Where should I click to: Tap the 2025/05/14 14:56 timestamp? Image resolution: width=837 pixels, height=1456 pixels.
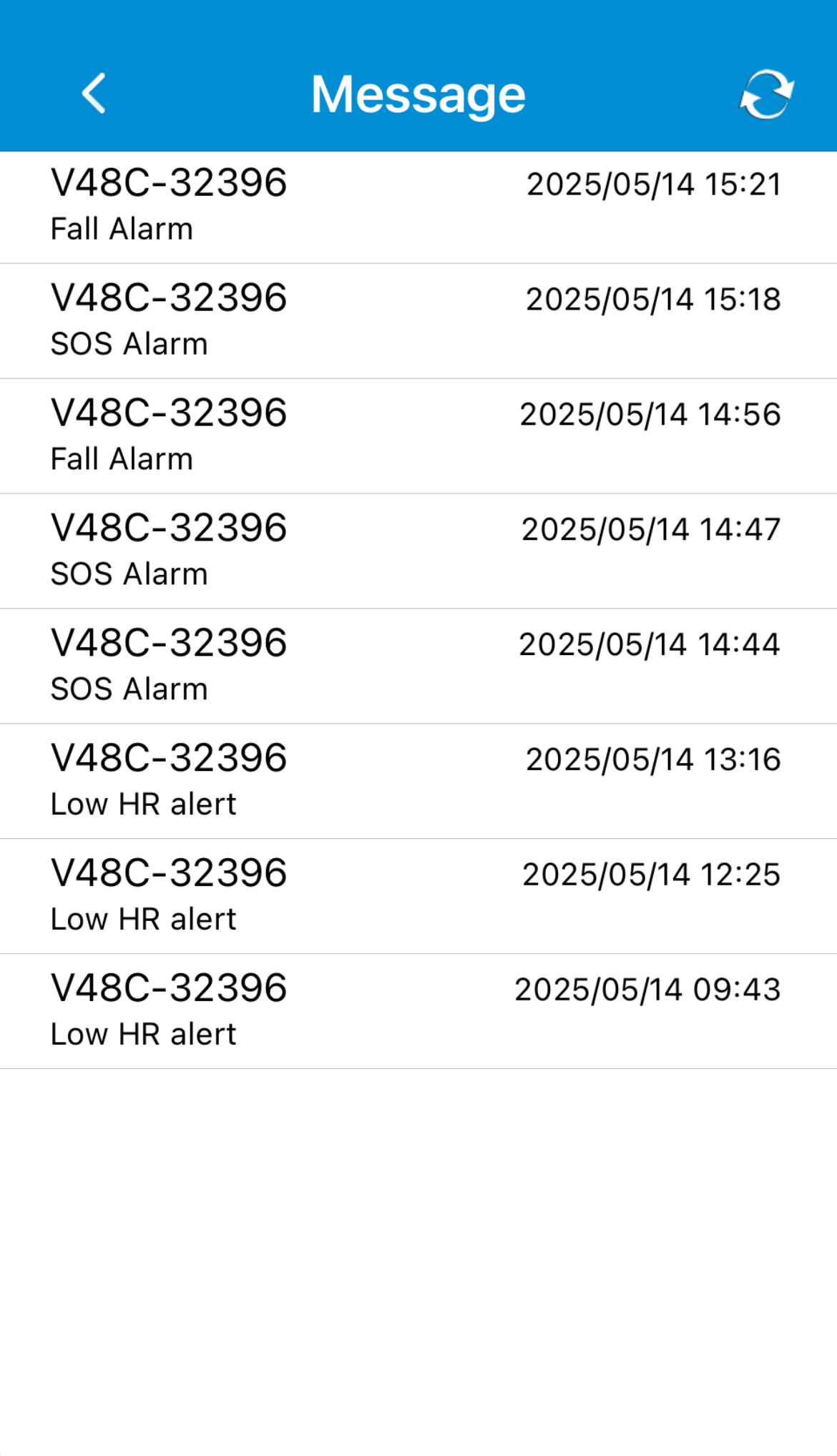click(x=650, y=415)
